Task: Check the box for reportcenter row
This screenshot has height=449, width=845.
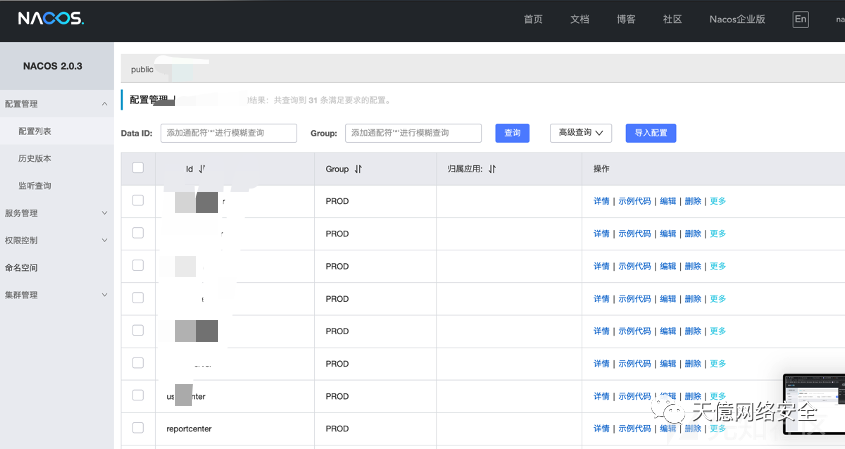Action: pyautogui.click(x=138, y=427)
